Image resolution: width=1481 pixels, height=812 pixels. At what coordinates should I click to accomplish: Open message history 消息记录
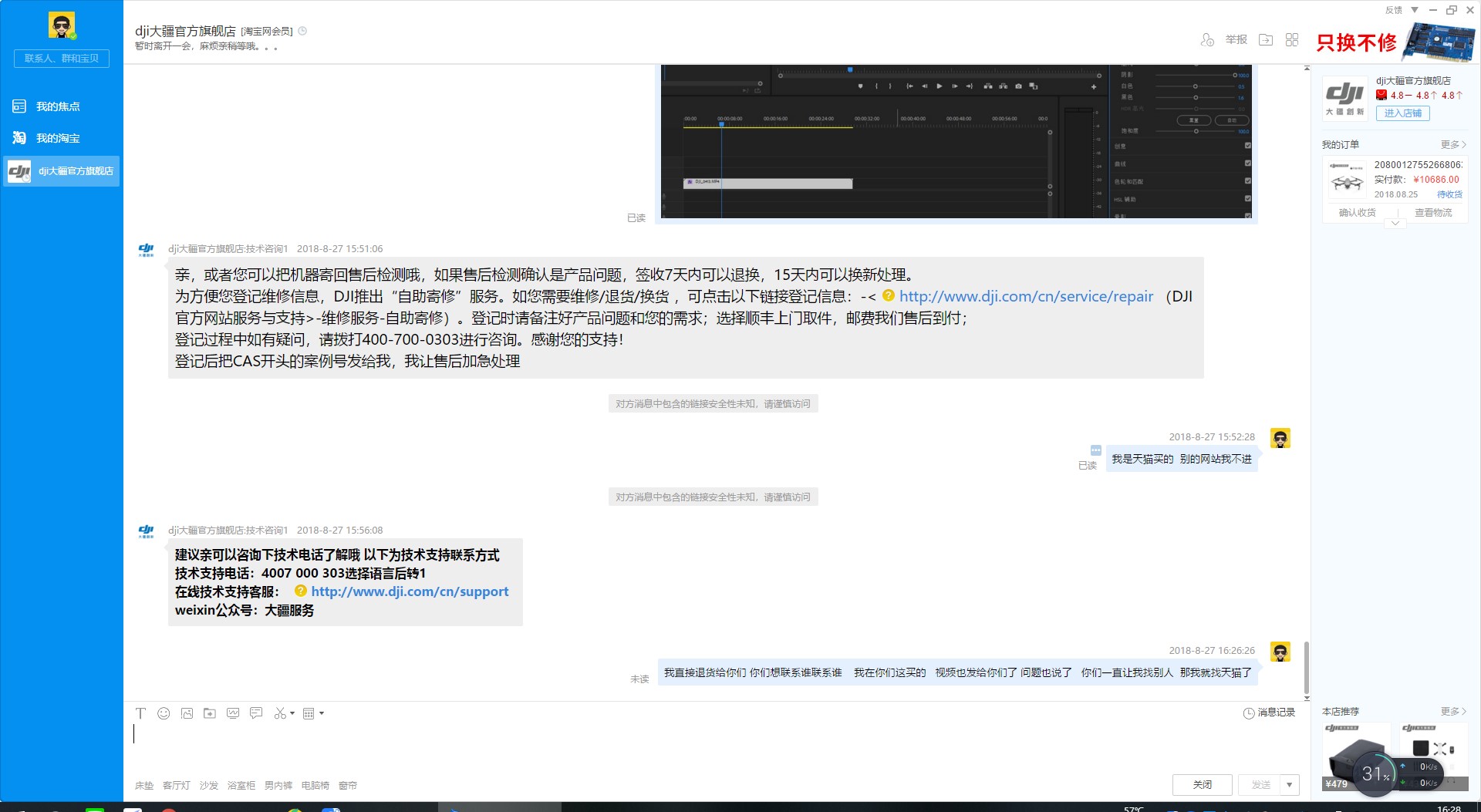[1269, 713]
